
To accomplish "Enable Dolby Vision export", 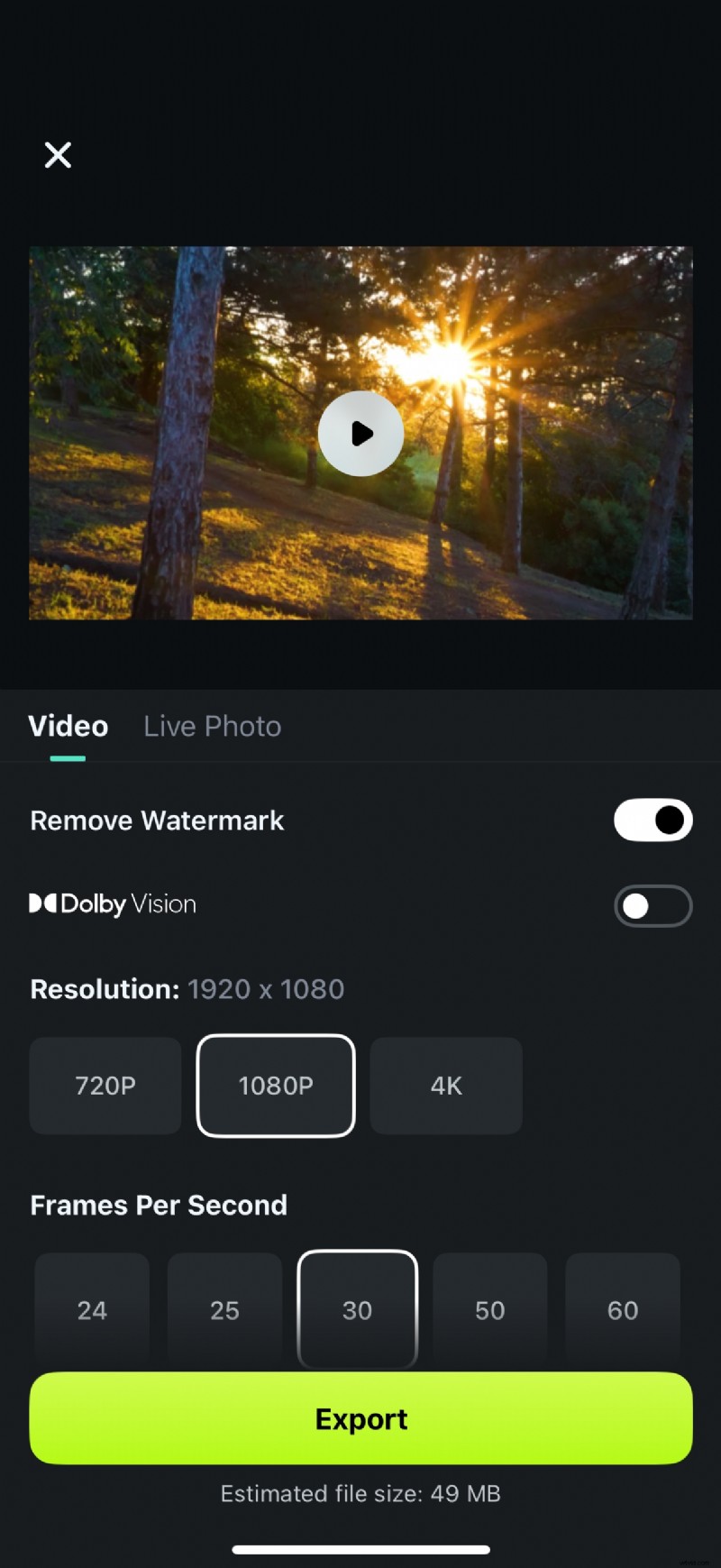I will point(653,905).
